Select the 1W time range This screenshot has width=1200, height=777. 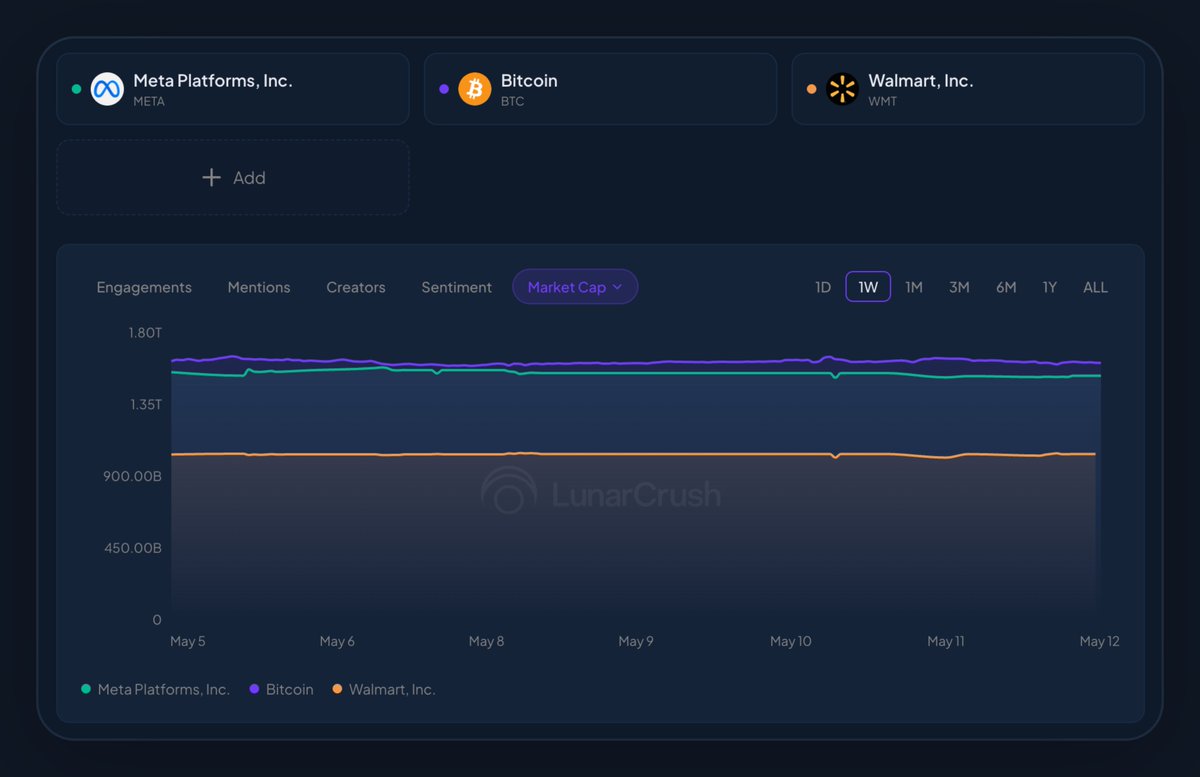868,287
